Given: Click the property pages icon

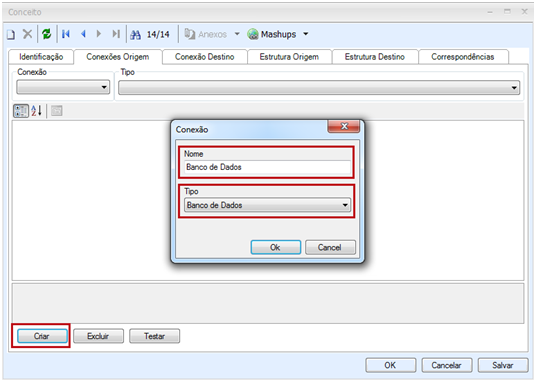Looking at the screenshot, I should (x=57, y=110).
